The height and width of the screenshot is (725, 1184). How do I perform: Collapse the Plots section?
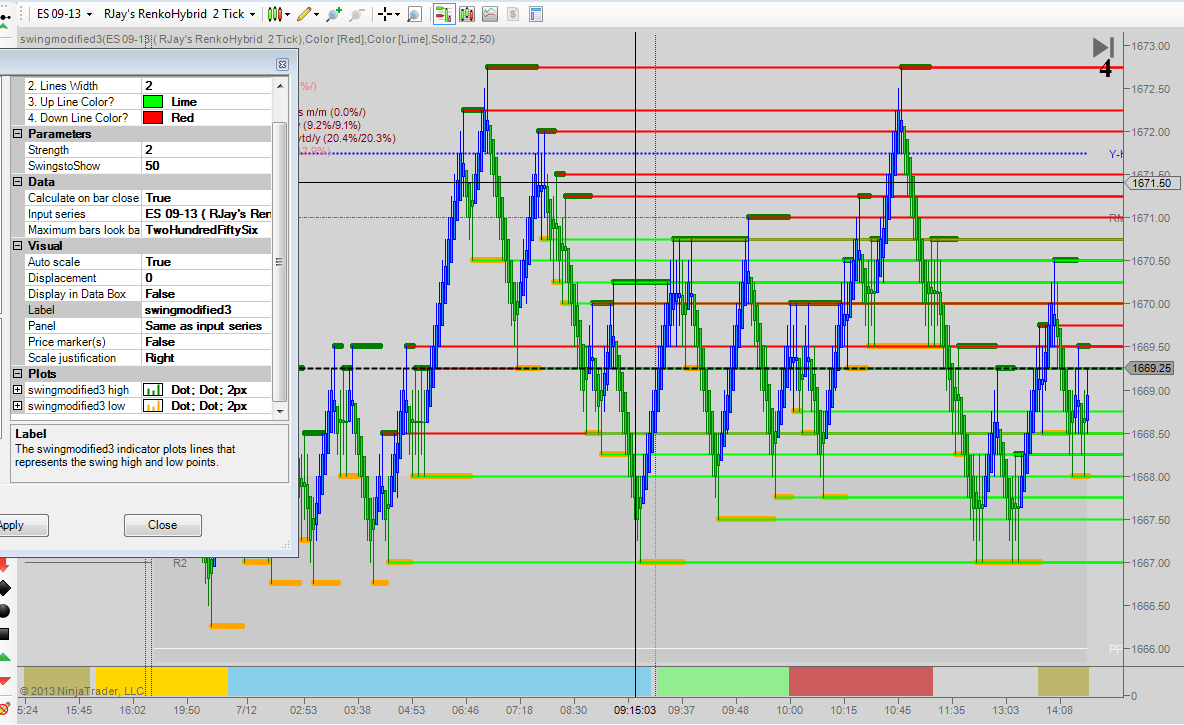coord(17,374)
